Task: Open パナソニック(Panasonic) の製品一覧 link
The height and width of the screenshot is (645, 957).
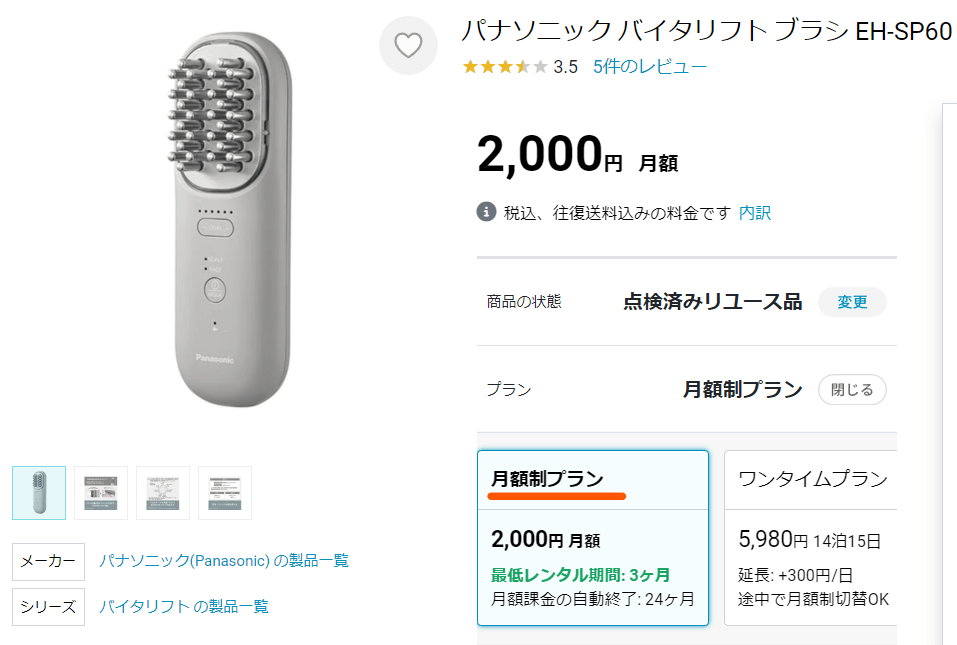Action: coord(224,561)
